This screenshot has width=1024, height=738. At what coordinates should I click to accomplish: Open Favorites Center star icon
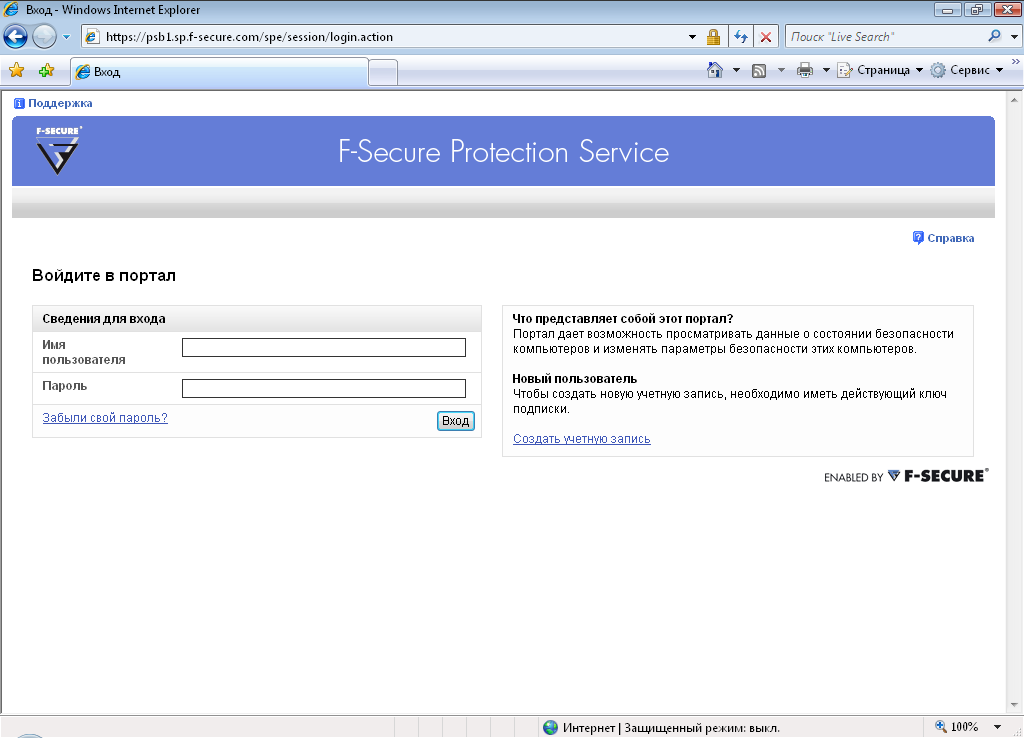[16, 71]
